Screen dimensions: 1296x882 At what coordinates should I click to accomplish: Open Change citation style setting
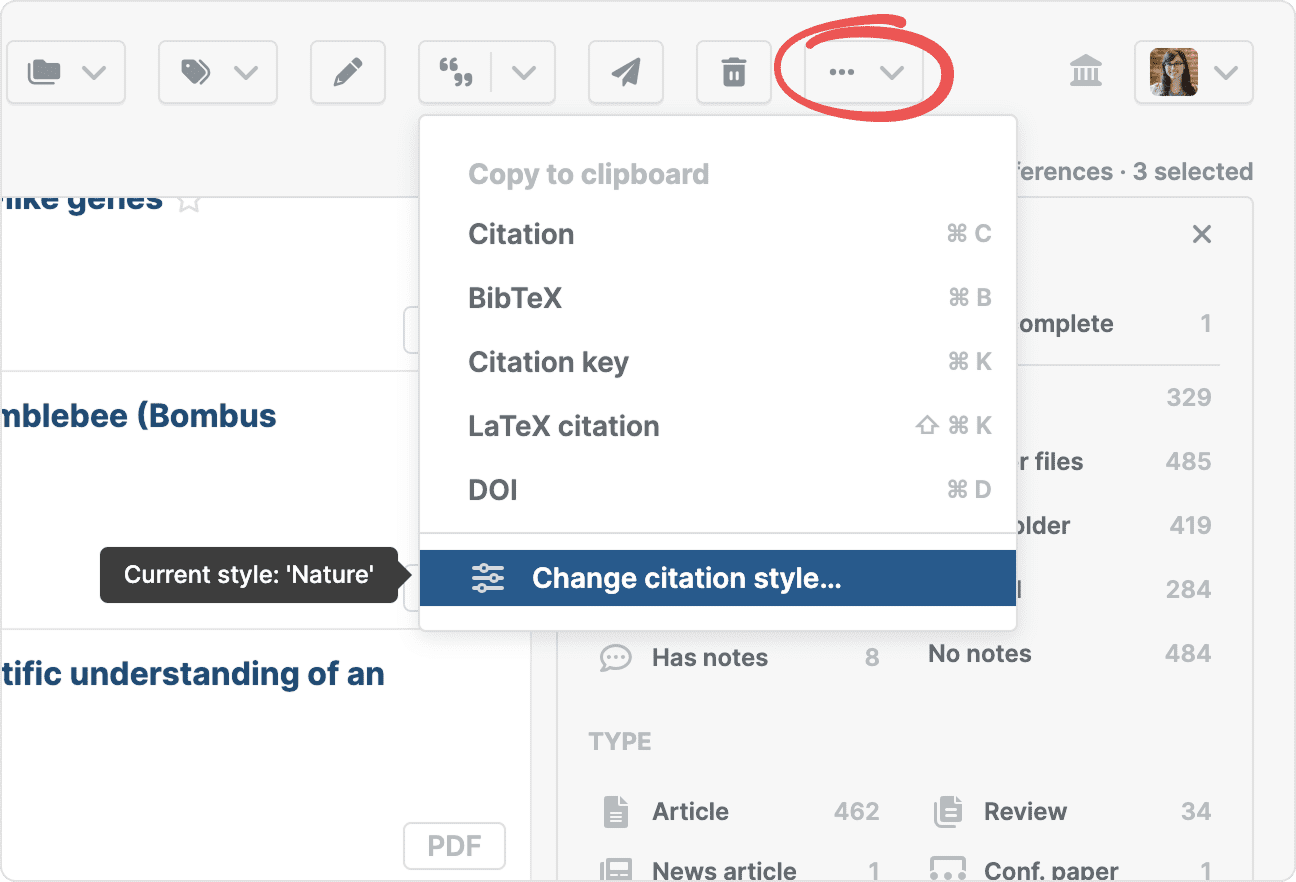point(686,578)
